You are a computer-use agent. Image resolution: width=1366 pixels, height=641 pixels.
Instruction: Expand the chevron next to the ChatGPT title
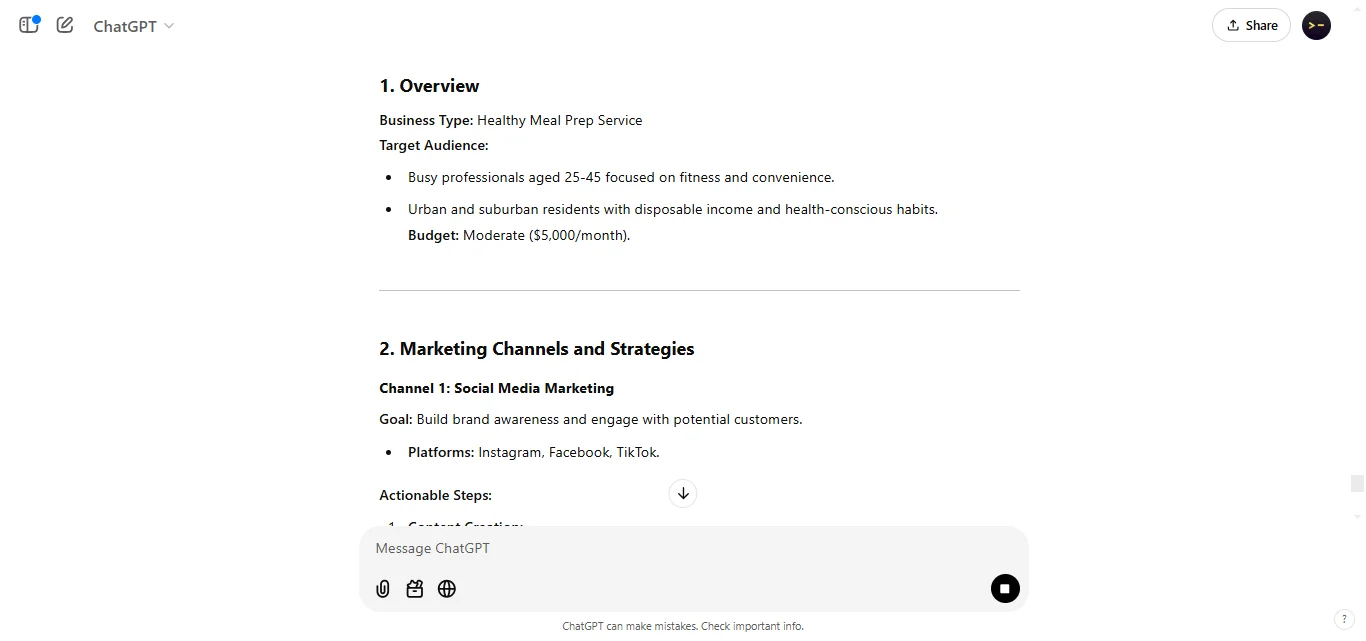point(168,27)
